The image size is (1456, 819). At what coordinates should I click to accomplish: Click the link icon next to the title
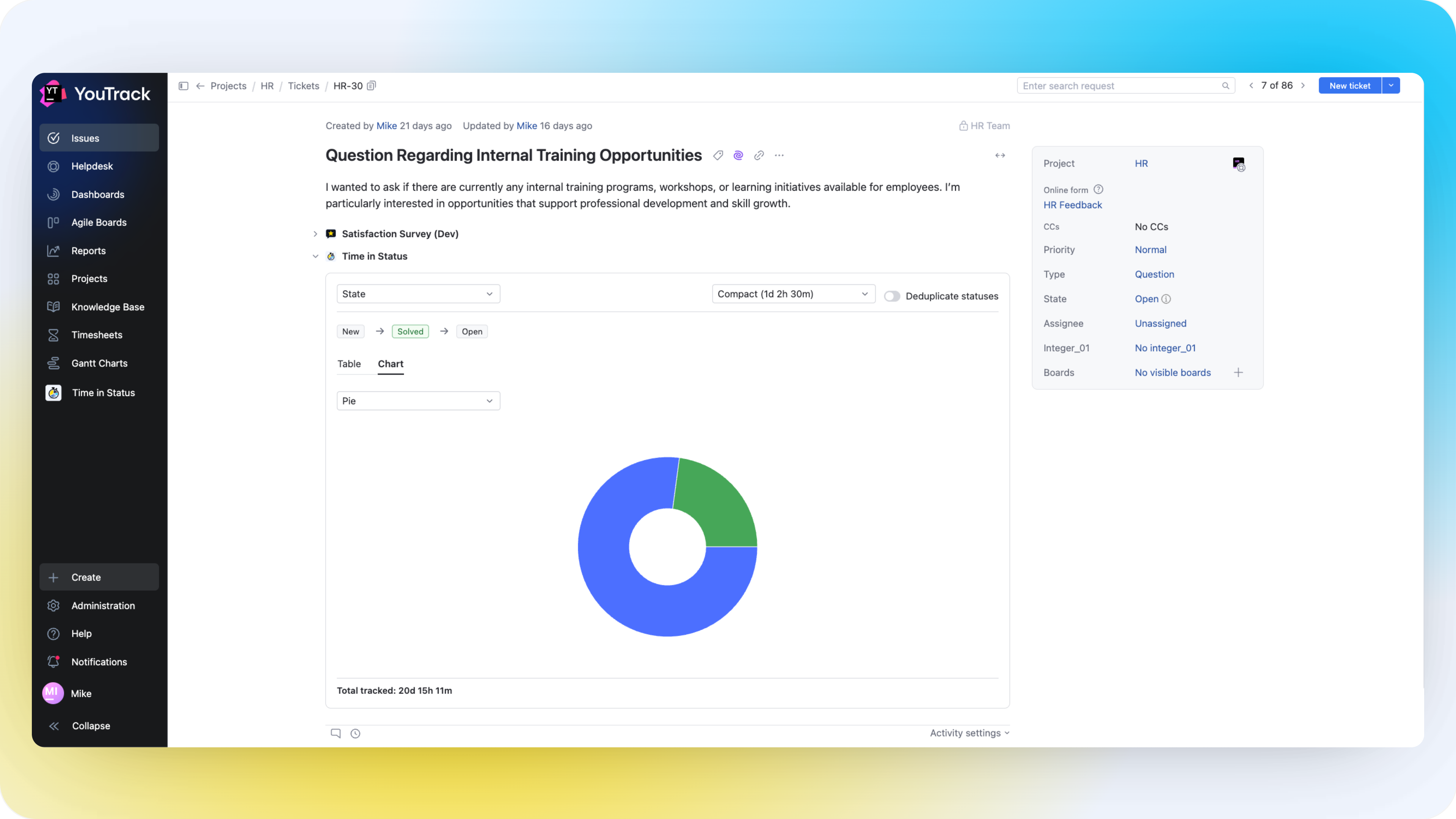click(758, 155)
